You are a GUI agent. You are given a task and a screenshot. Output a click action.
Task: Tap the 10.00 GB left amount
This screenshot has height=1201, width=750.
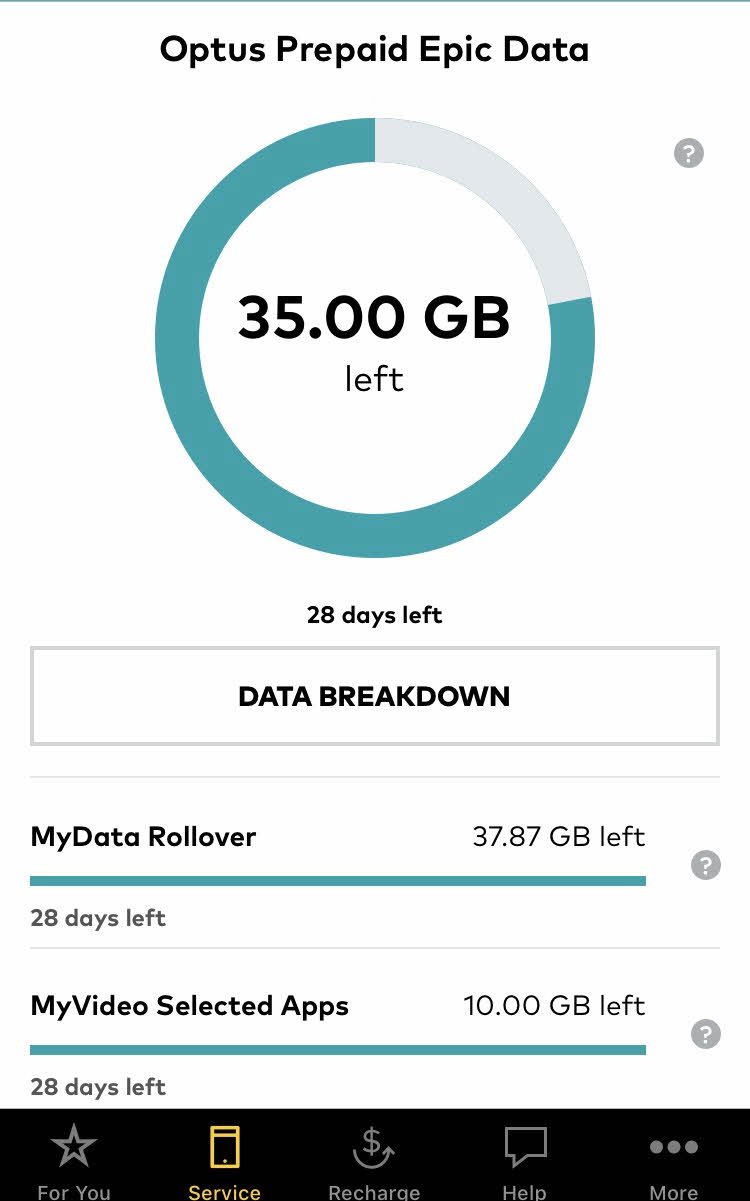click(554, 1005)
